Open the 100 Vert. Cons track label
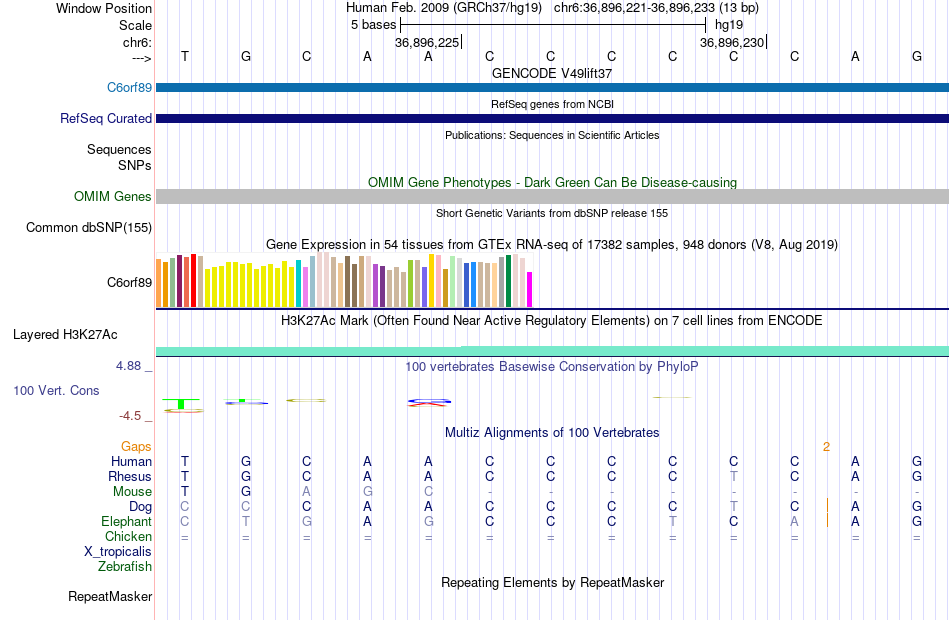This screenshot has height=620, width=950. (56, 390)
